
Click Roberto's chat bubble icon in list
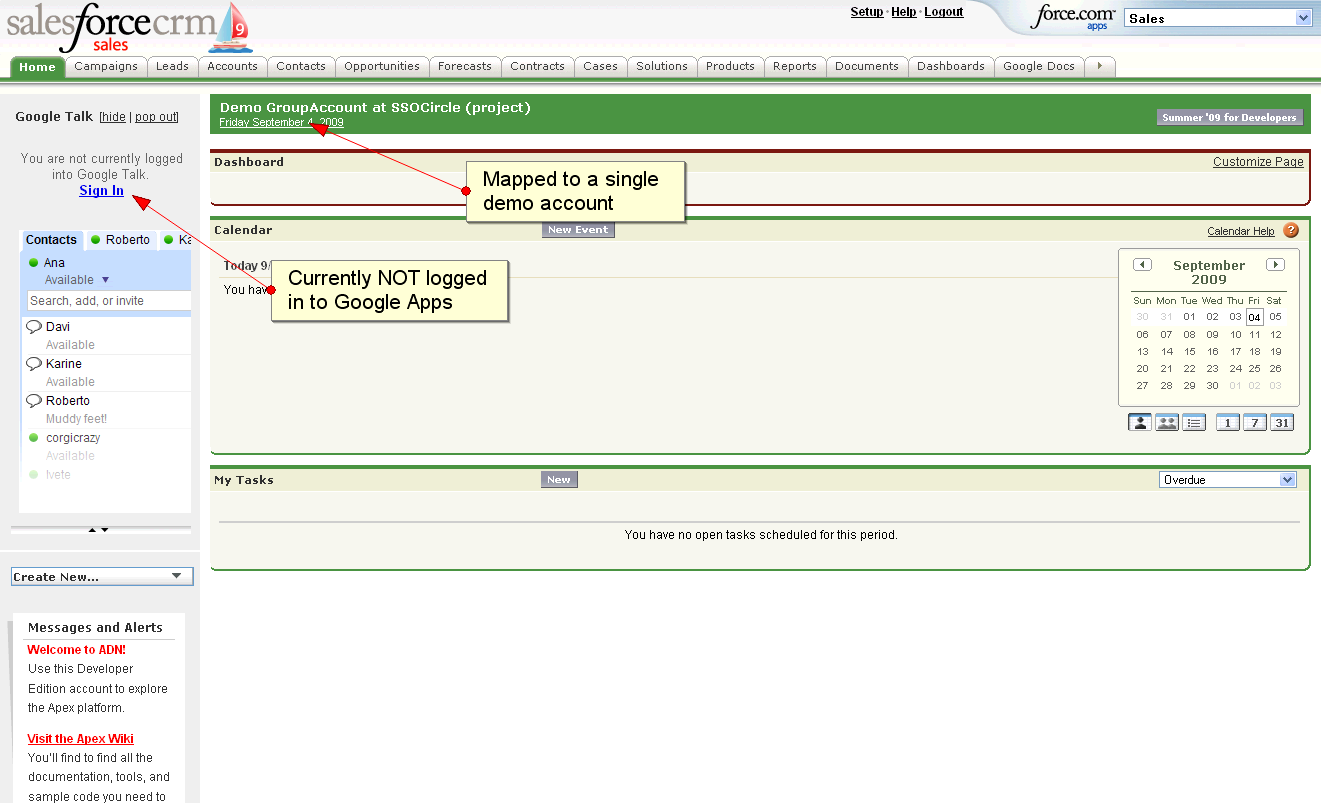(34, 401)
